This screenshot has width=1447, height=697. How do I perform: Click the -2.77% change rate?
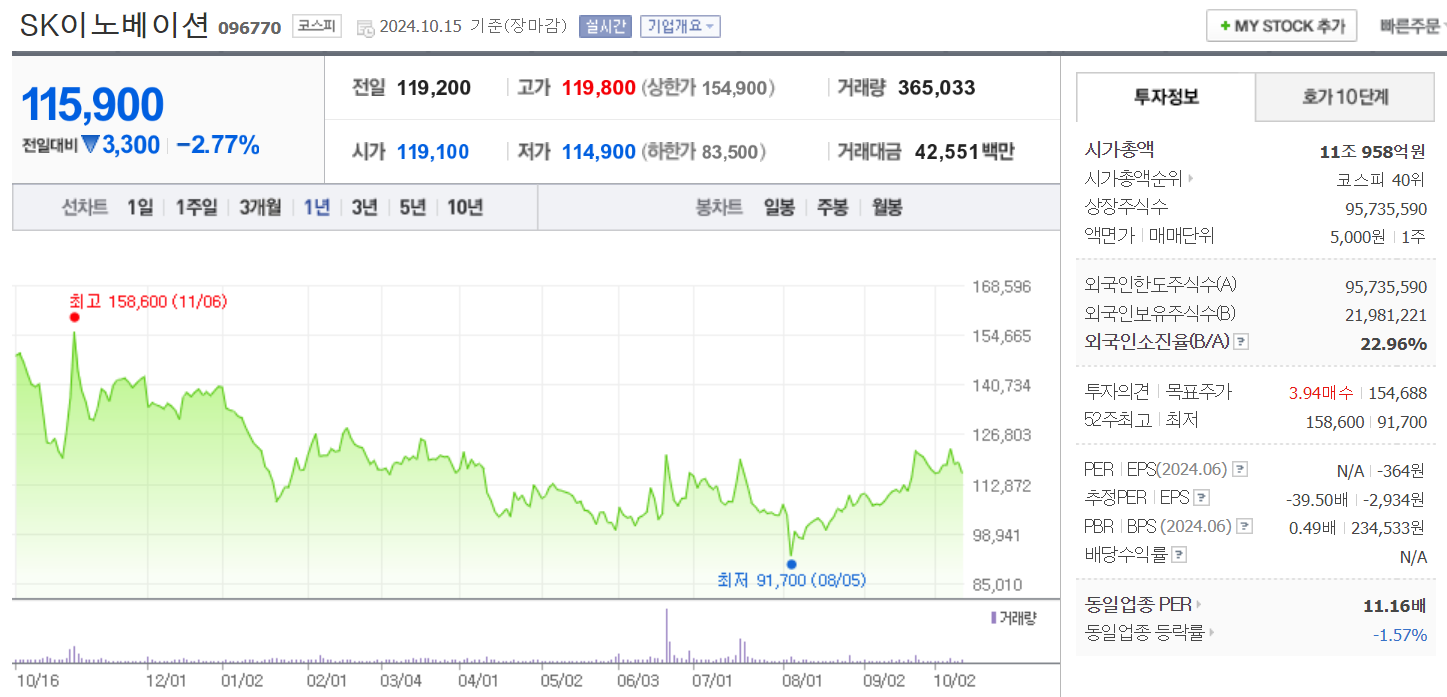218,145
